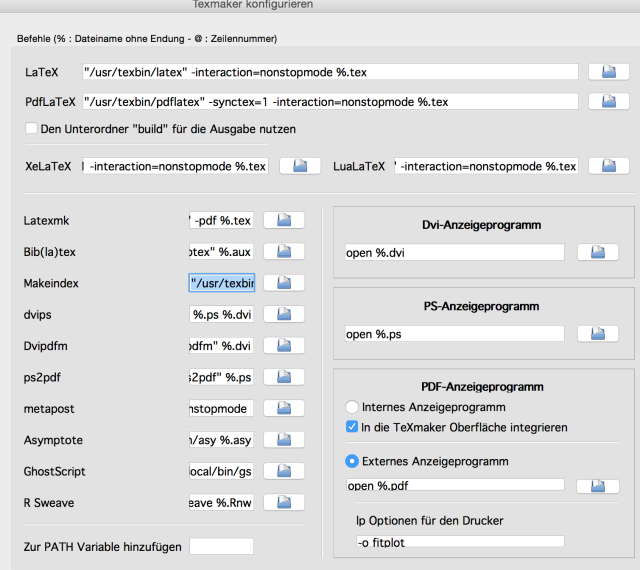Browse for the GhostScript binary
The image size is (640, 570).
pos(284,471)
